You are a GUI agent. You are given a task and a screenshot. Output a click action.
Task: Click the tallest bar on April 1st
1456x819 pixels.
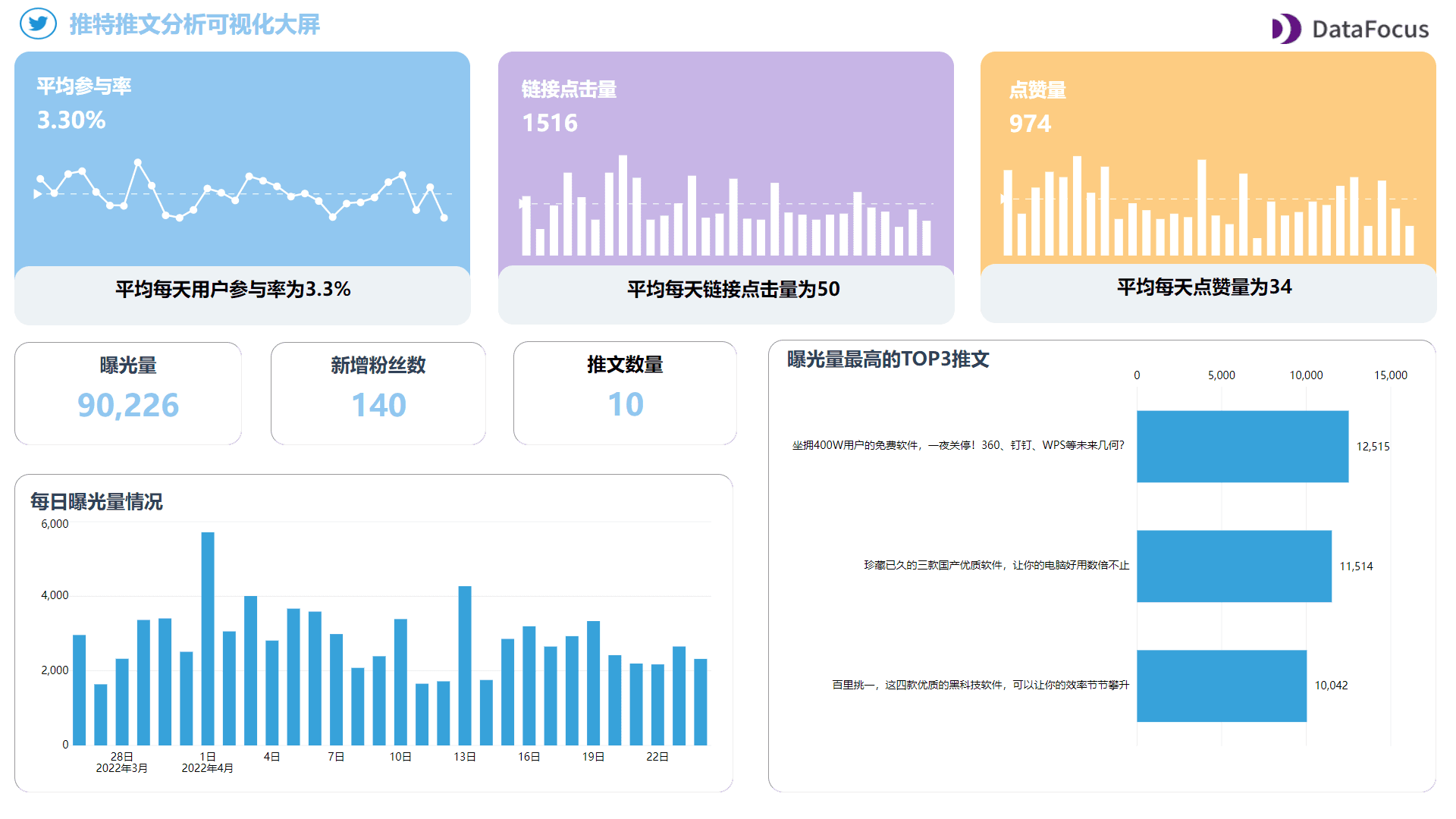coord(208,639)
